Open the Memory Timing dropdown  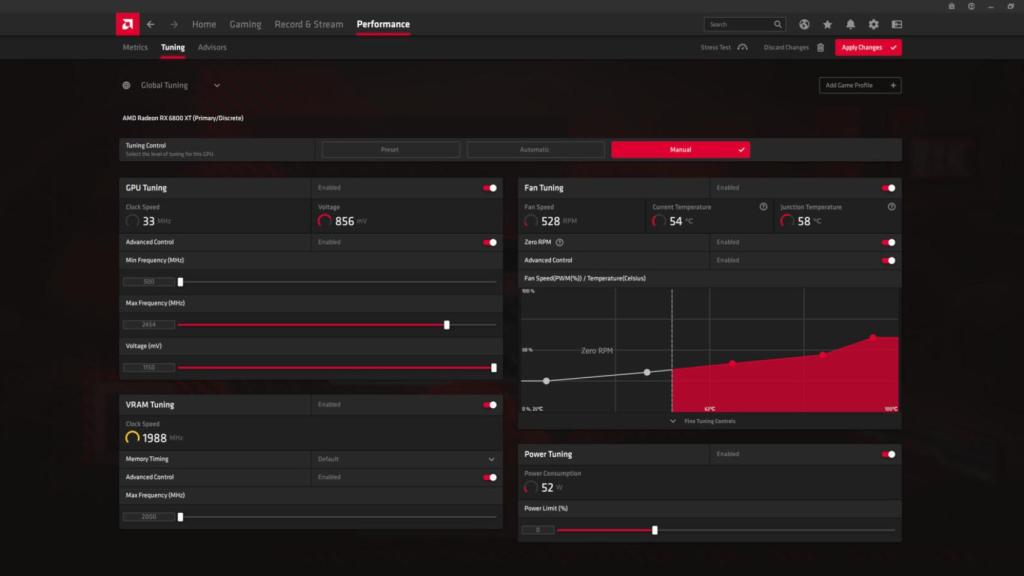click(x=492, y=459)
